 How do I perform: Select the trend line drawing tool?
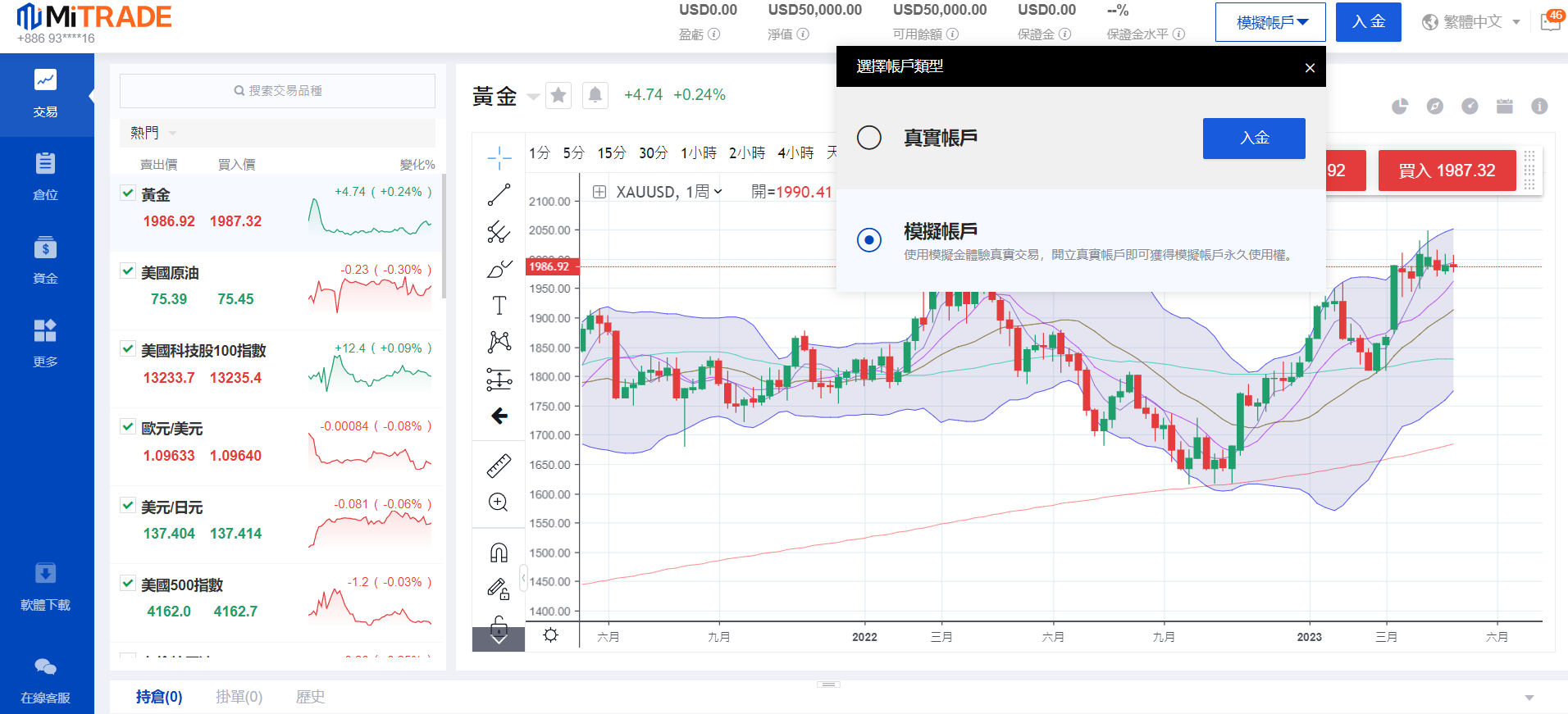point(499,195)
